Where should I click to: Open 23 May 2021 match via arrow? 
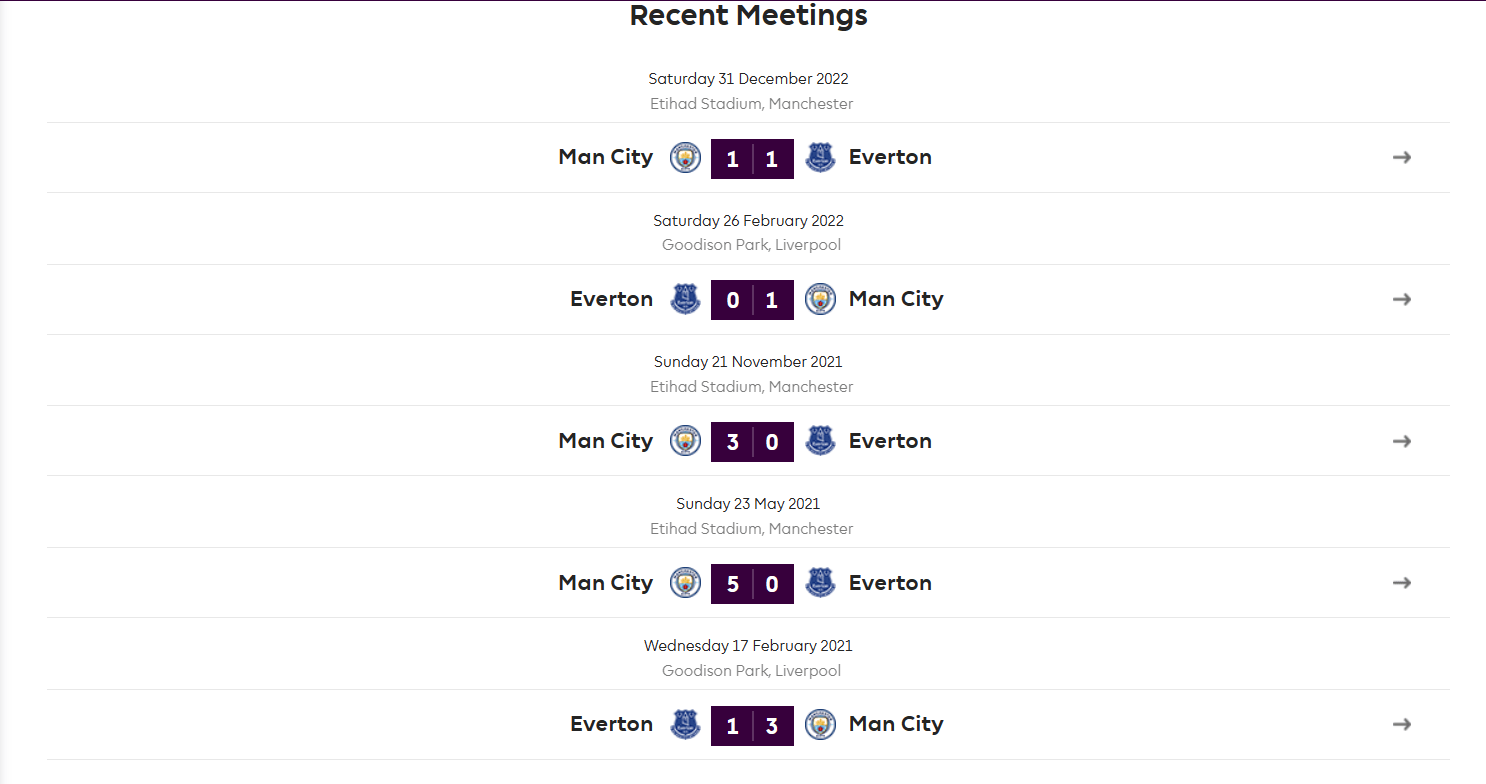[x=1402, y=583]
